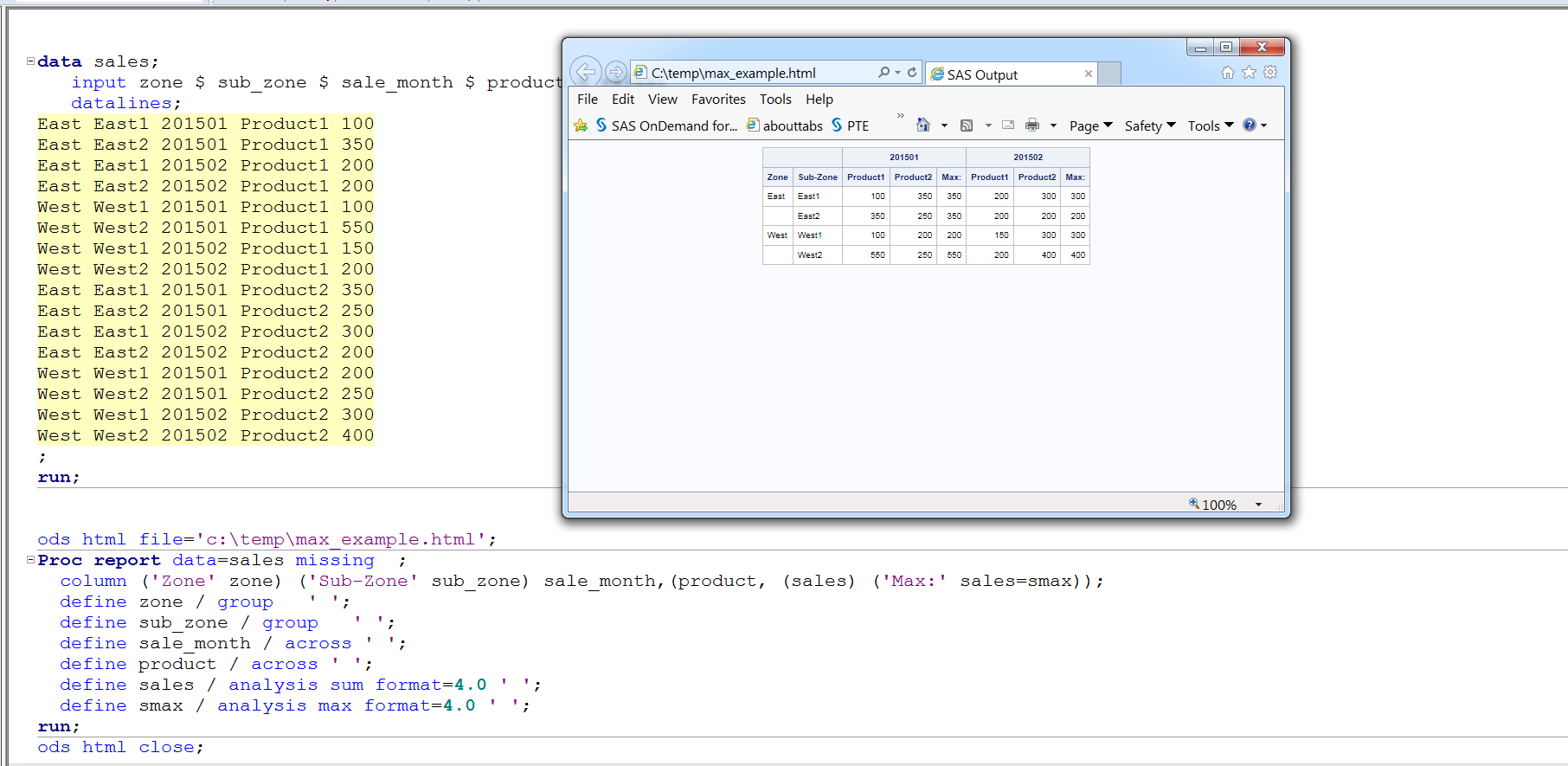Refresh the max_example.html page
This screenshot has height=766, width=1568.
point(912,73)
